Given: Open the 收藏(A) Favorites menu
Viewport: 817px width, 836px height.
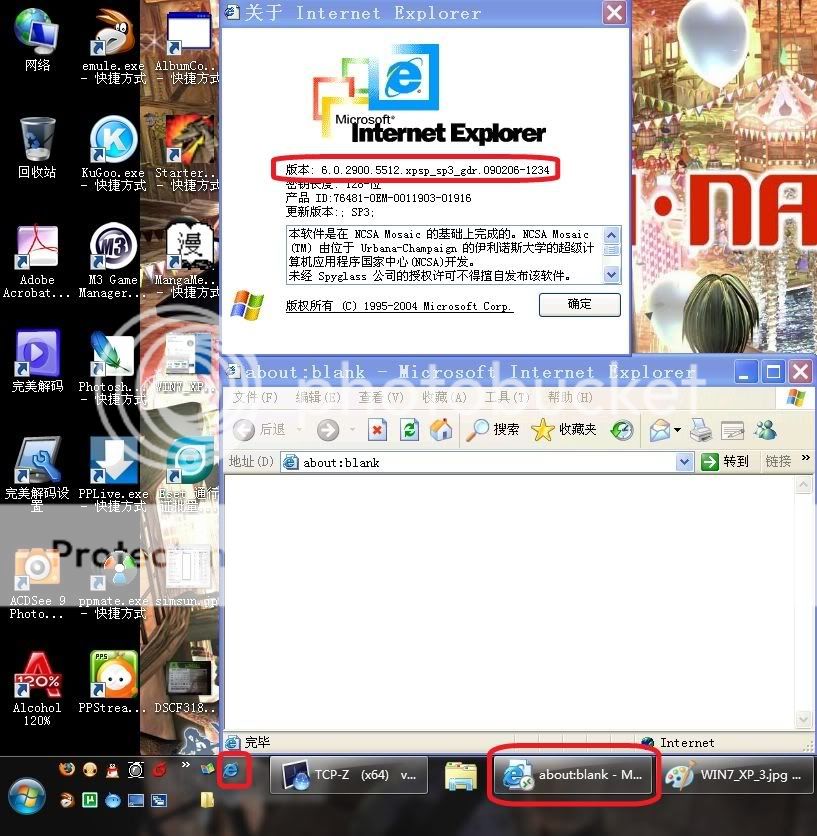Looking at the screenshot, I should tap(444, 397).
